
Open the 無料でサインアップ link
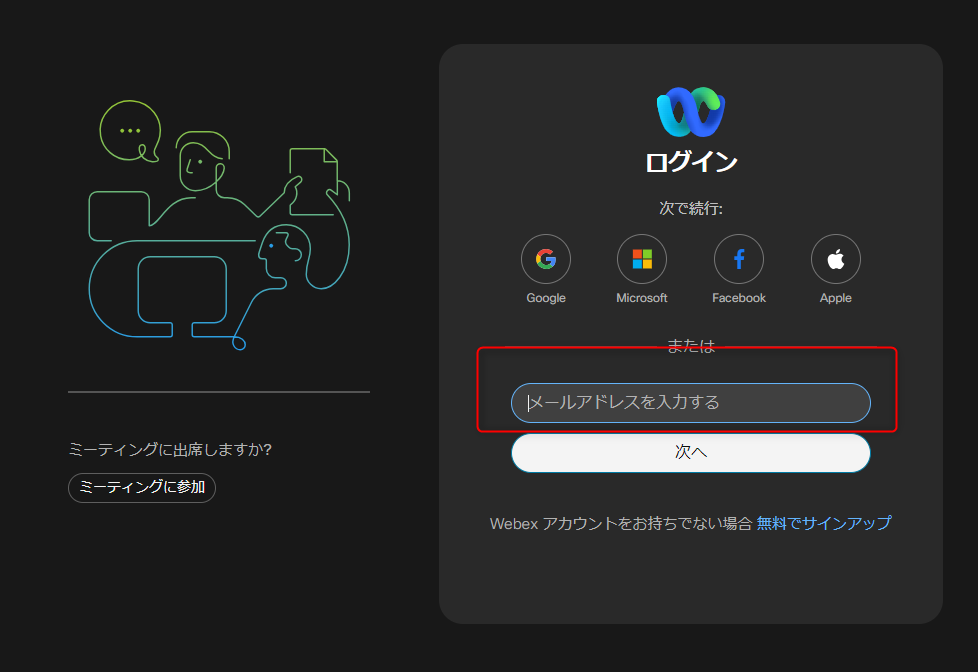pyautogui.click(x=824, y=523)
